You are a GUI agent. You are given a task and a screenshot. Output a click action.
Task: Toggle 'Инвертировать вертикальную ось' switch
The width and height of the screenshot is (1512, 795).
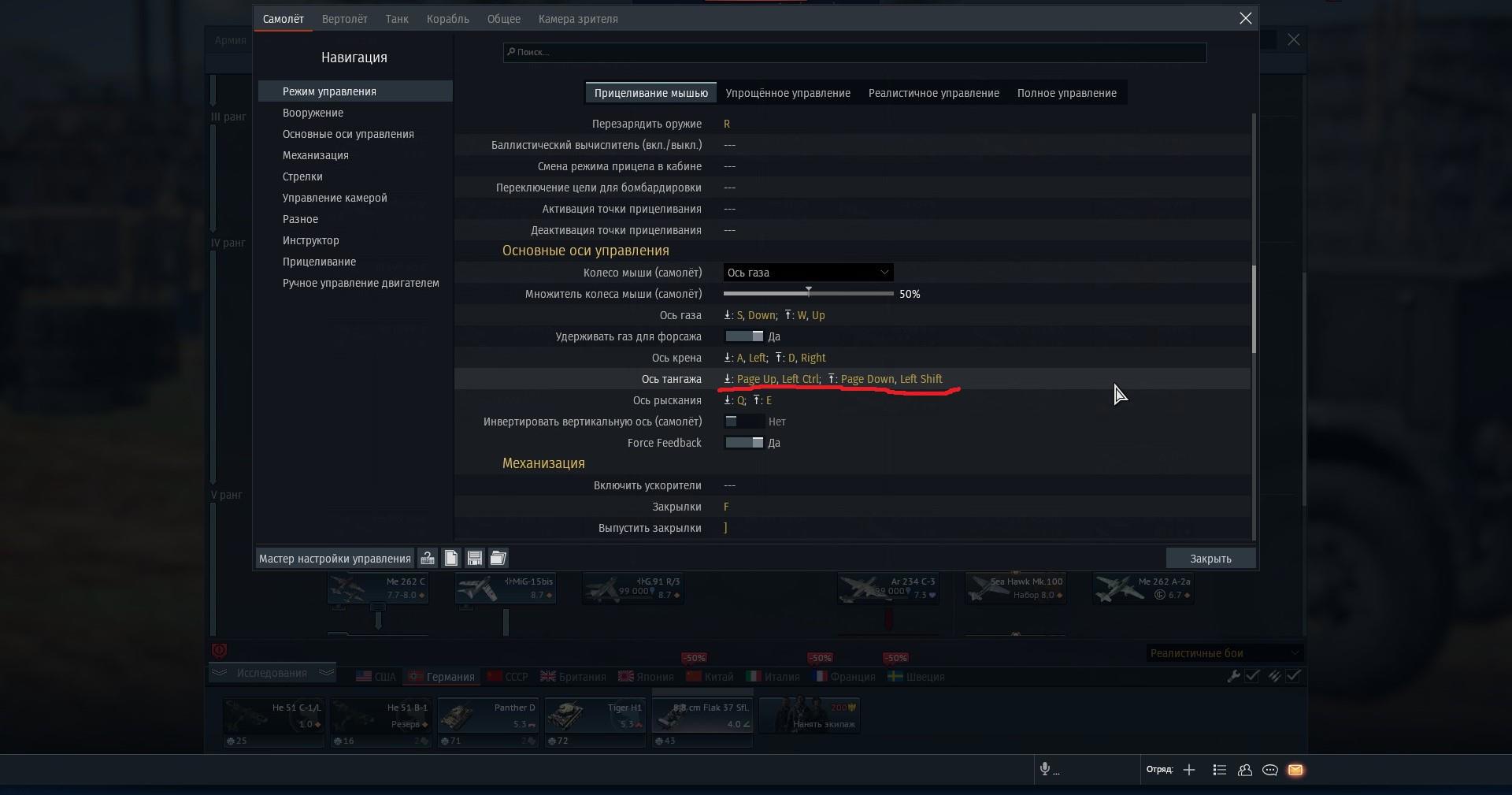[744, 422]
